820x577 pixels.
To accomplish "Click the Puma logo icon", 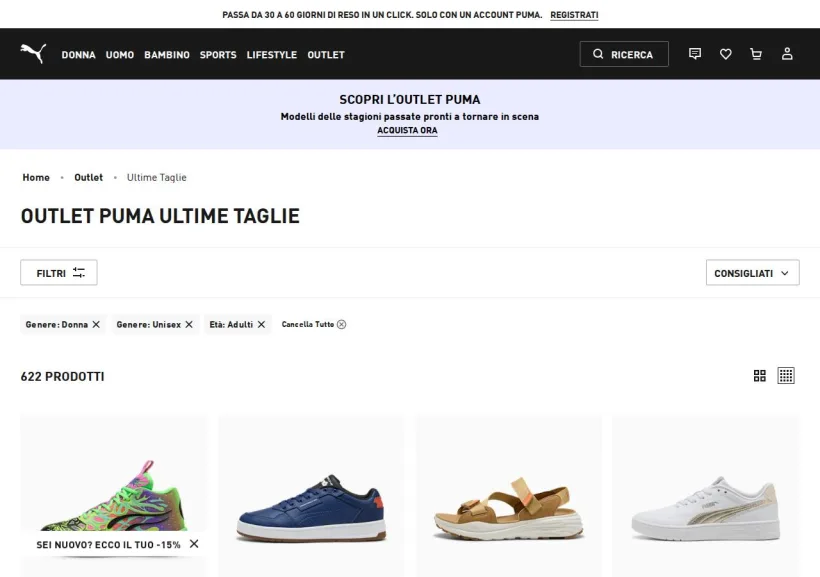I will click(33, 53).
